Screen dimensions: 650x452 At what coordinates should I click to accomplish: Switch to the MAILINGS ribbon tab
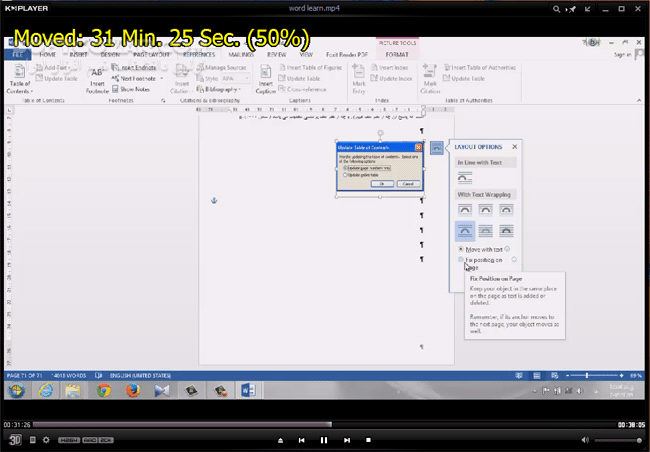point(240,55)
